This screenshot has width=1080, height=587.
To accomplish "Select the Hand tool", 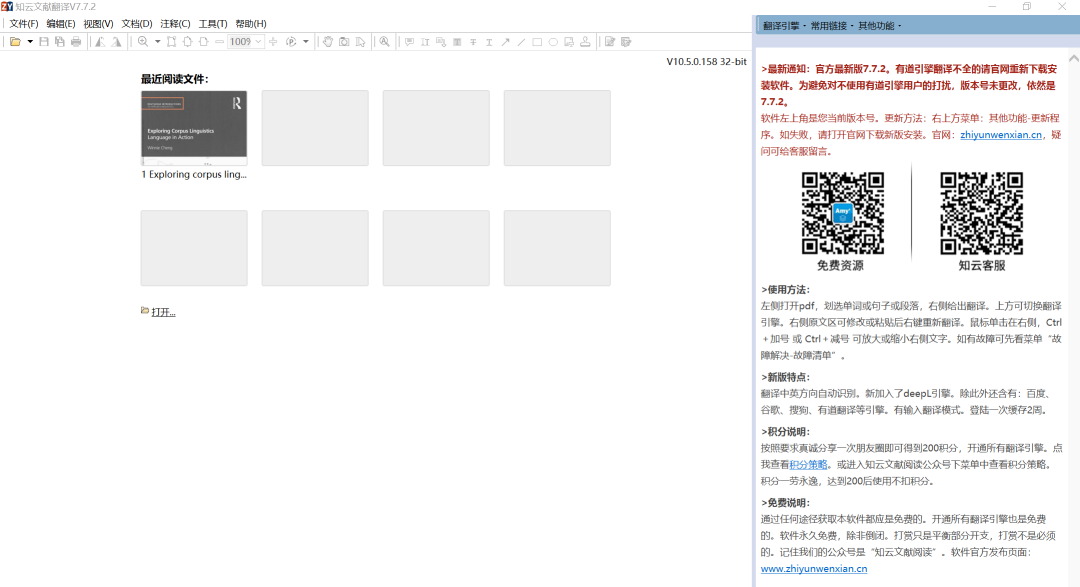I will pos(328,42).
